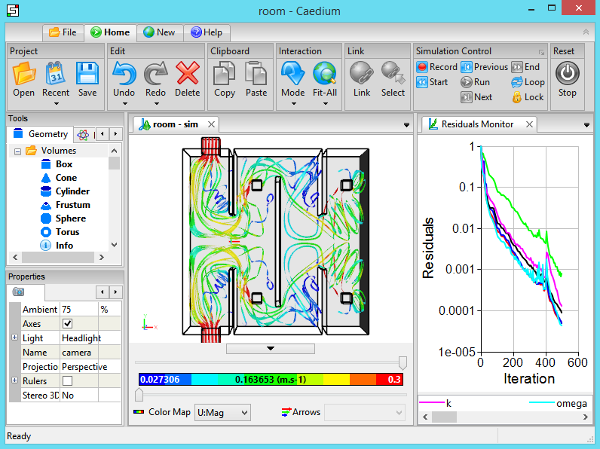Viewport: 600px width, 449px height.
Task: Click the lower color range slider handle
Action: click(x=139, y=395)
